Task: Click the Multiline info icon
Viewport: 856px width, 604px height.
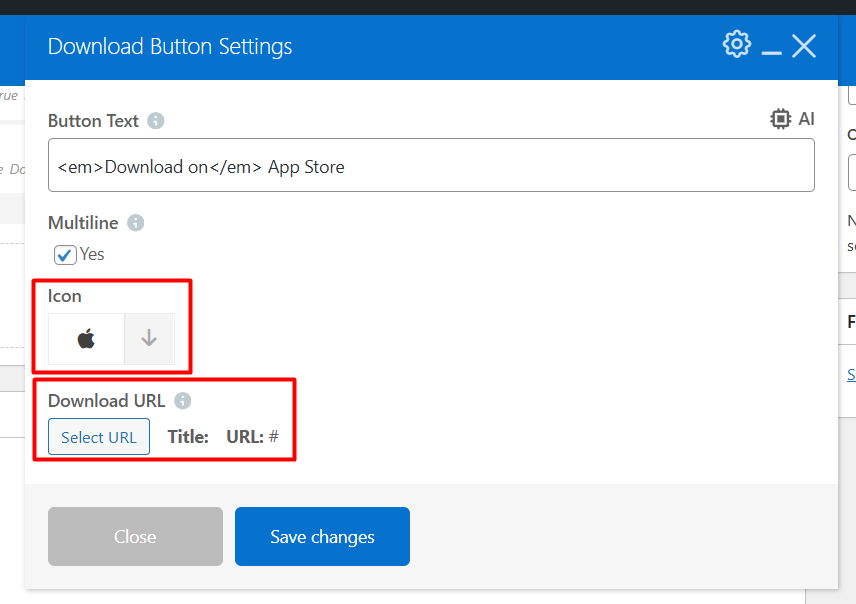Action: [x=135, y=223]
